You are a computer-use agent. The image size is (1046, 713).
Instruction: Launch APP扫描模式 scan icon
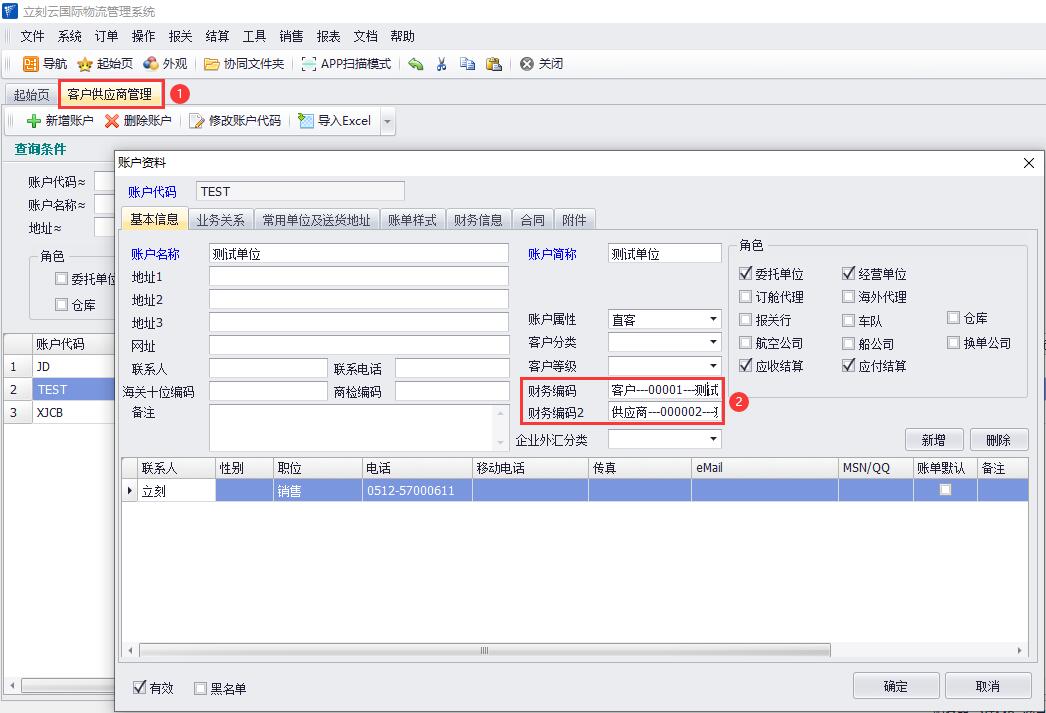(x=309, y=64)
